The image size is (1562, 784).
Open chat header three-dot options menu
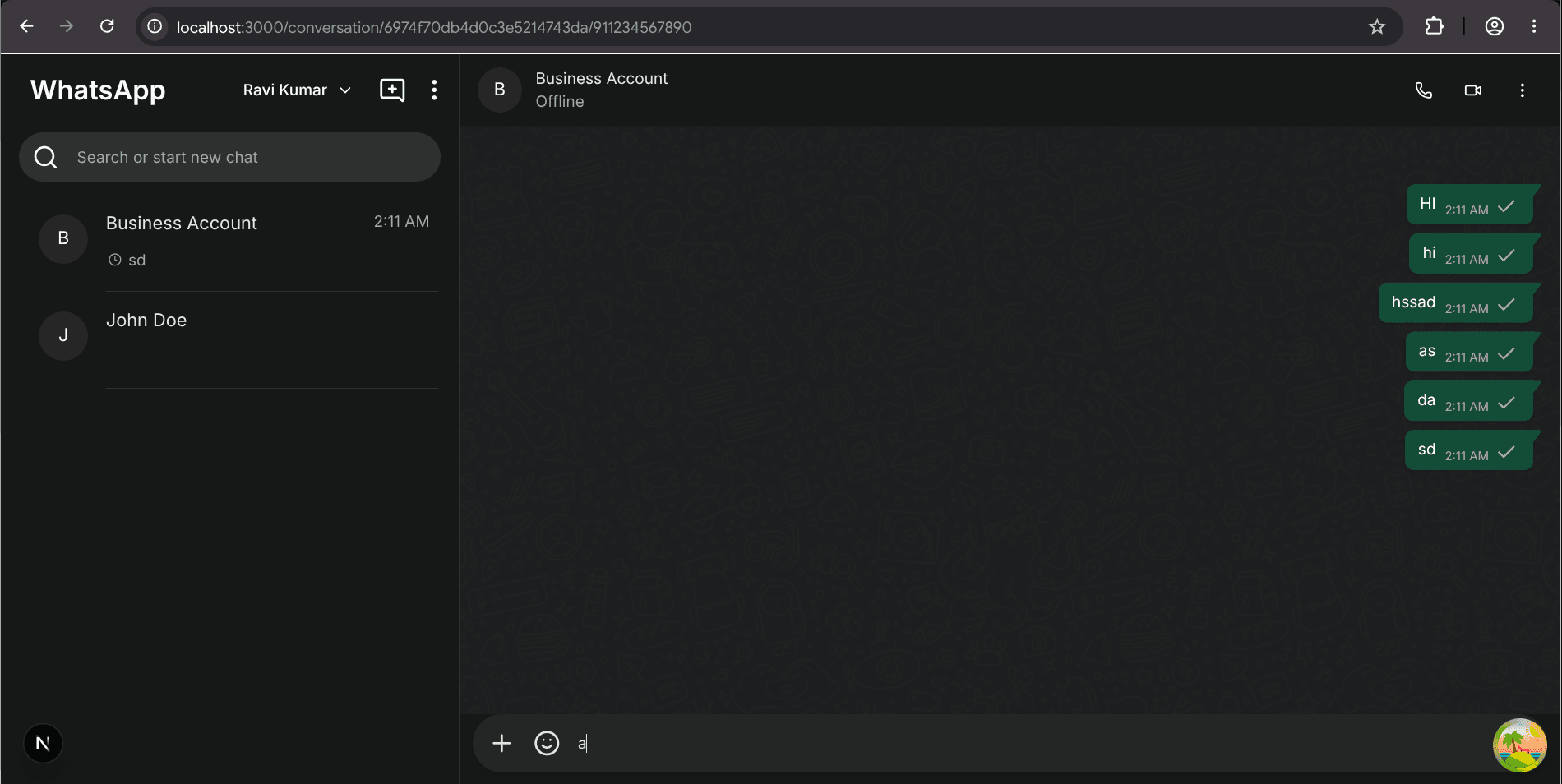(x=1523, y=90)
